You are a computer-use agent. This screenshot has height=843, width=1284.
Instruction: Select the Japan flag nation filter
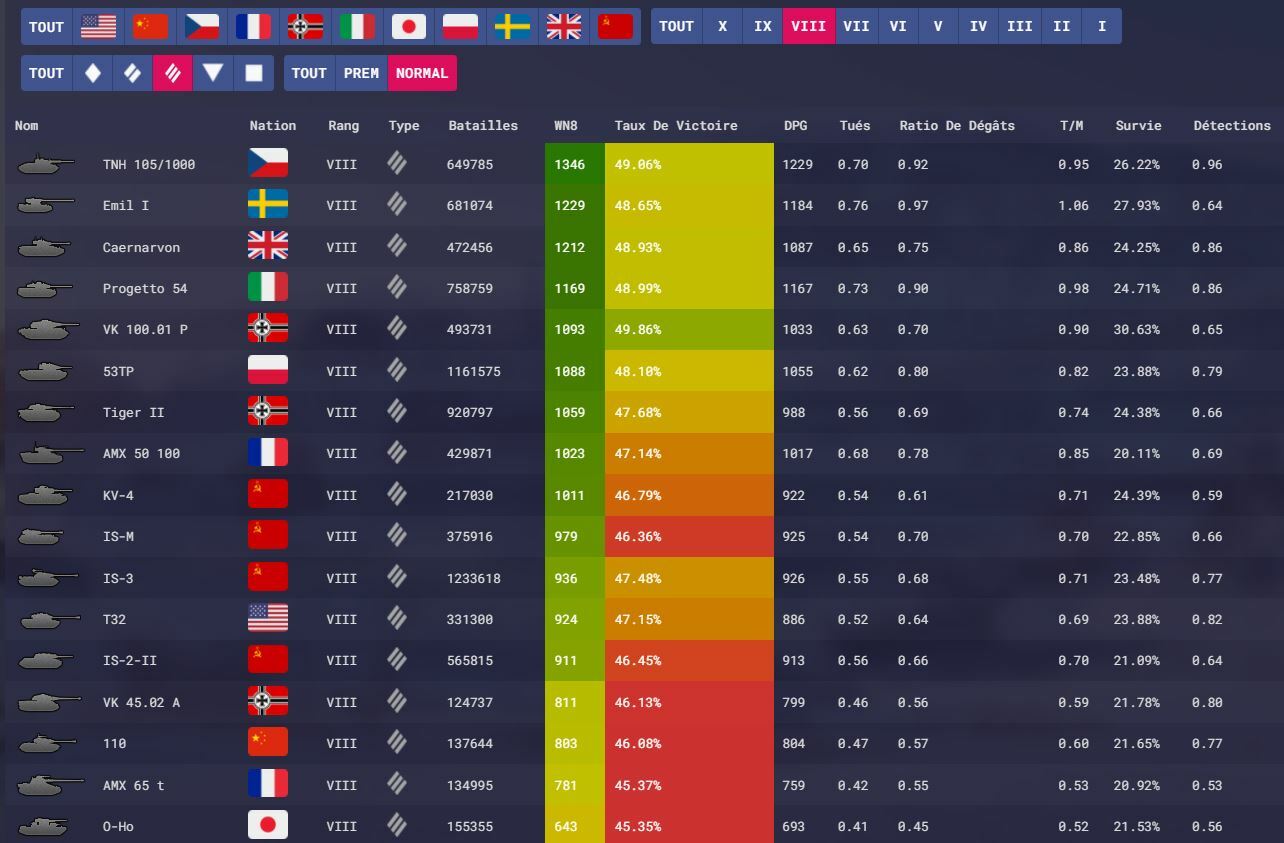tap(409, 27)
